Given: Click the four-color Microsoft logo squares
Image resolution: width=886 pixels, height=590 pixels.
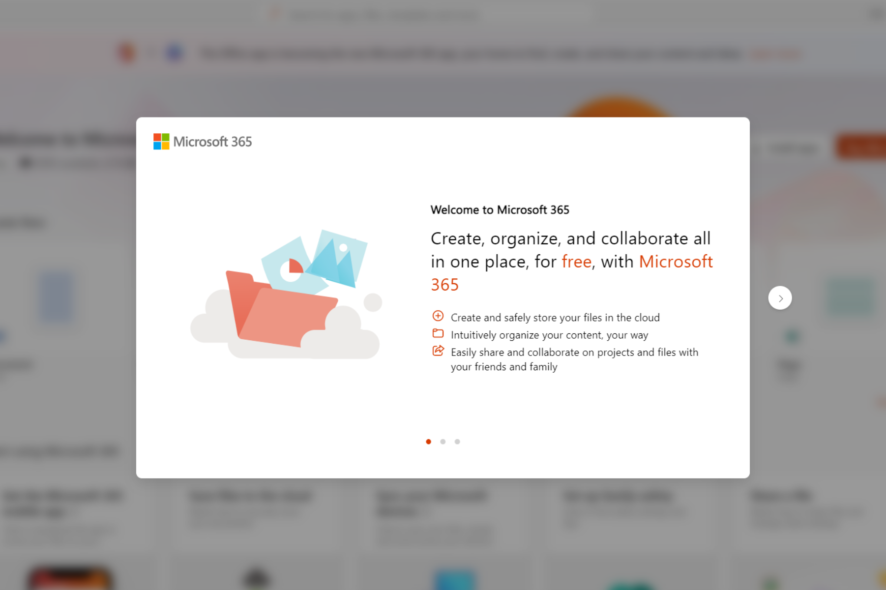Looking at the screenshot, I should coord(161,141).
